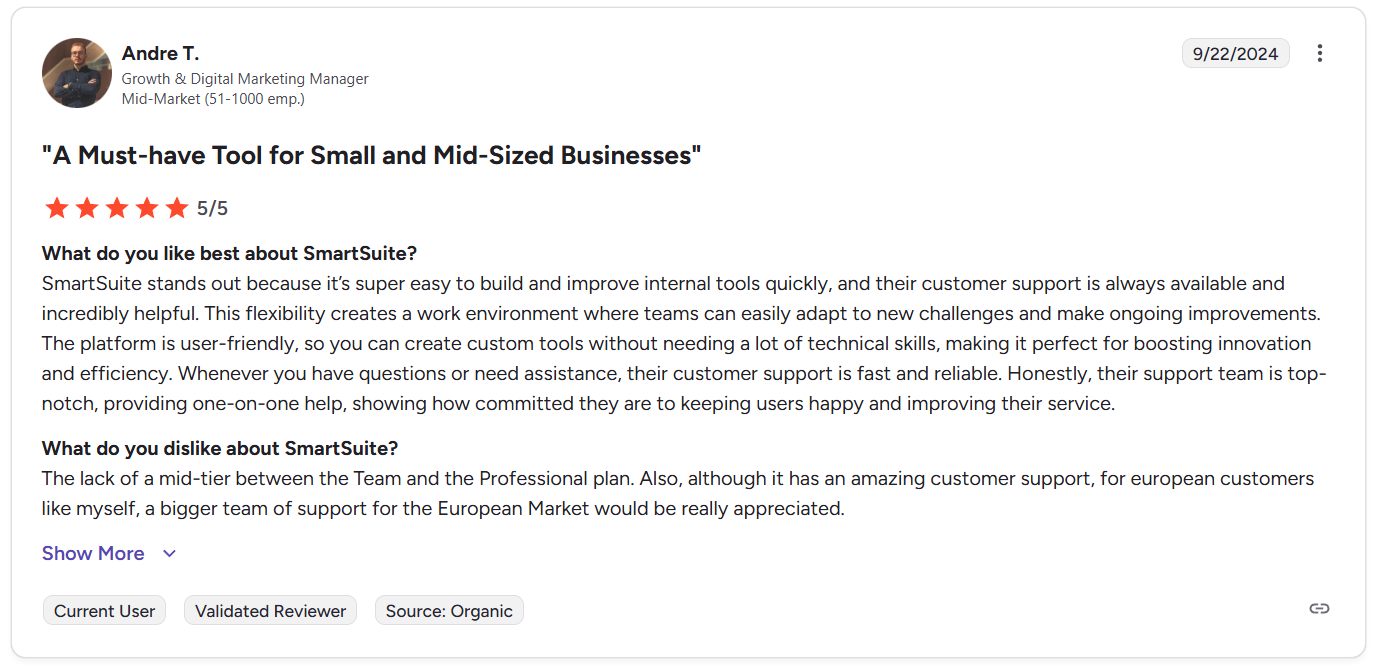The height and width of the screenshot is (665, 1382).
Task: Select the Validated Reviewer tag
Action: pyautogui.click(x=270, y=611)
